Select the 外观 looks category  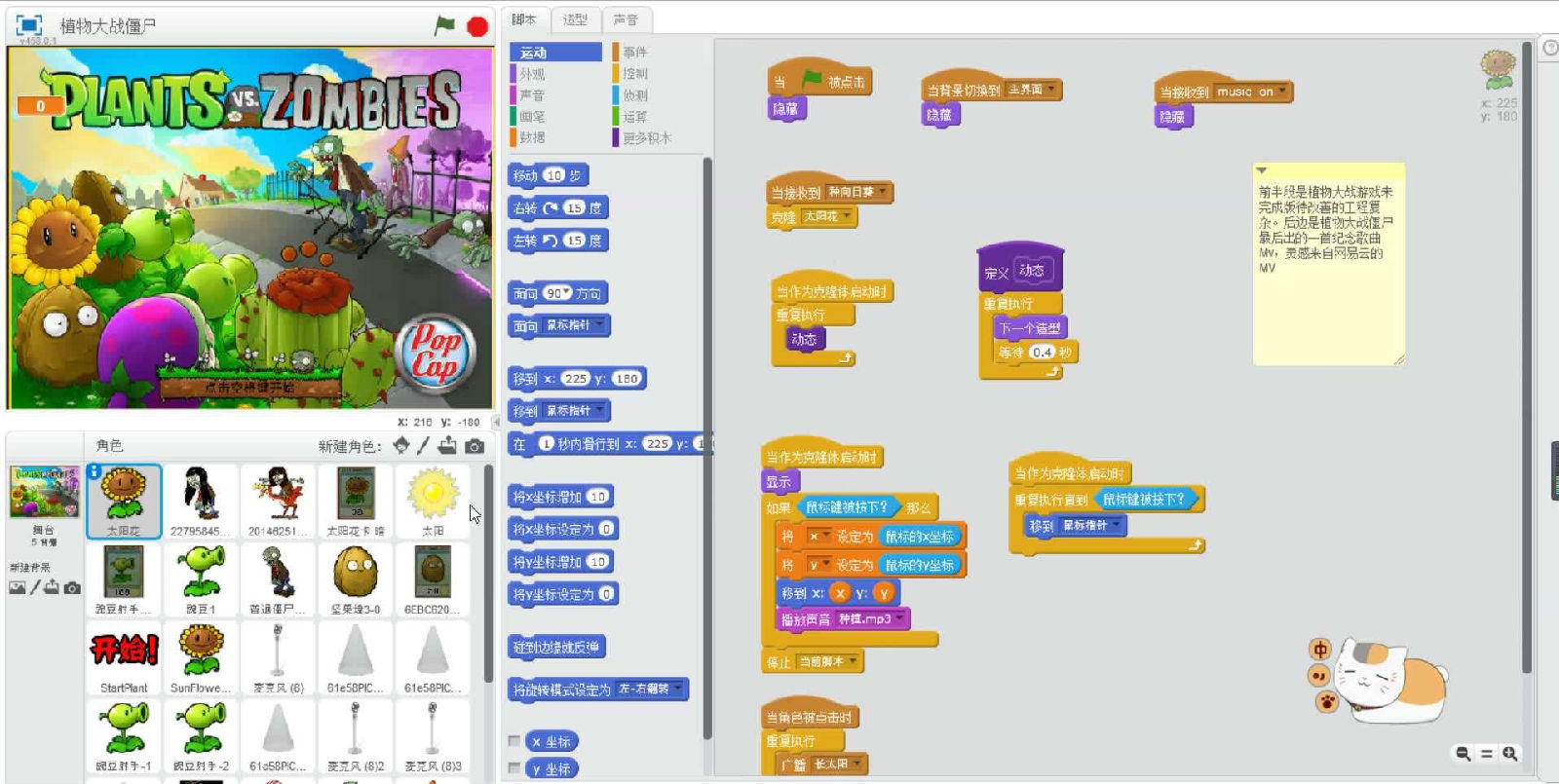click(x=555, y=74)
